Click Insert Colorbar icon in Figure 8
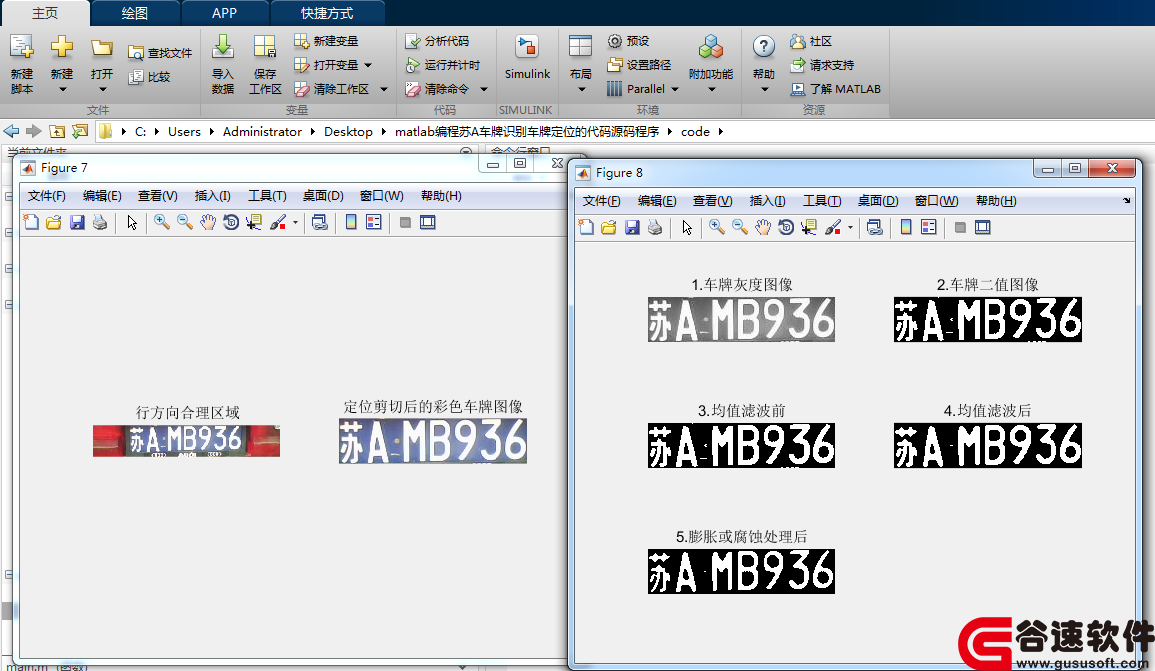The width and height of the screenshot is (1155, 671). point(906,228)
